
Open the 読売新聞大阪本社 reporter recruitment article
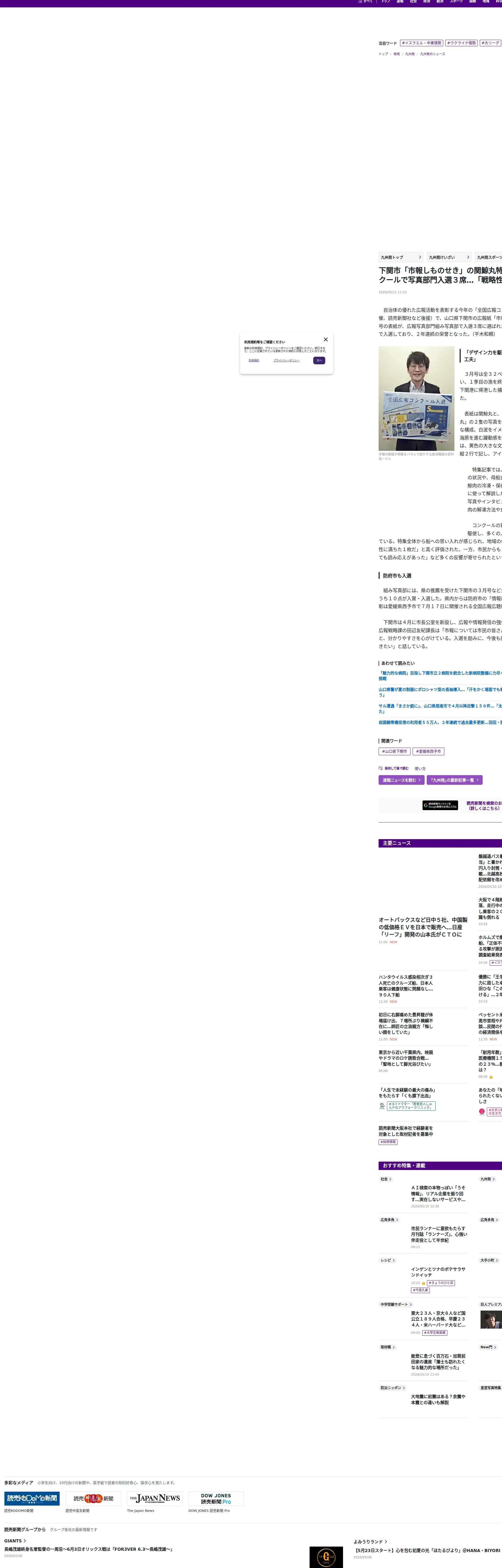click(406, 1131)
